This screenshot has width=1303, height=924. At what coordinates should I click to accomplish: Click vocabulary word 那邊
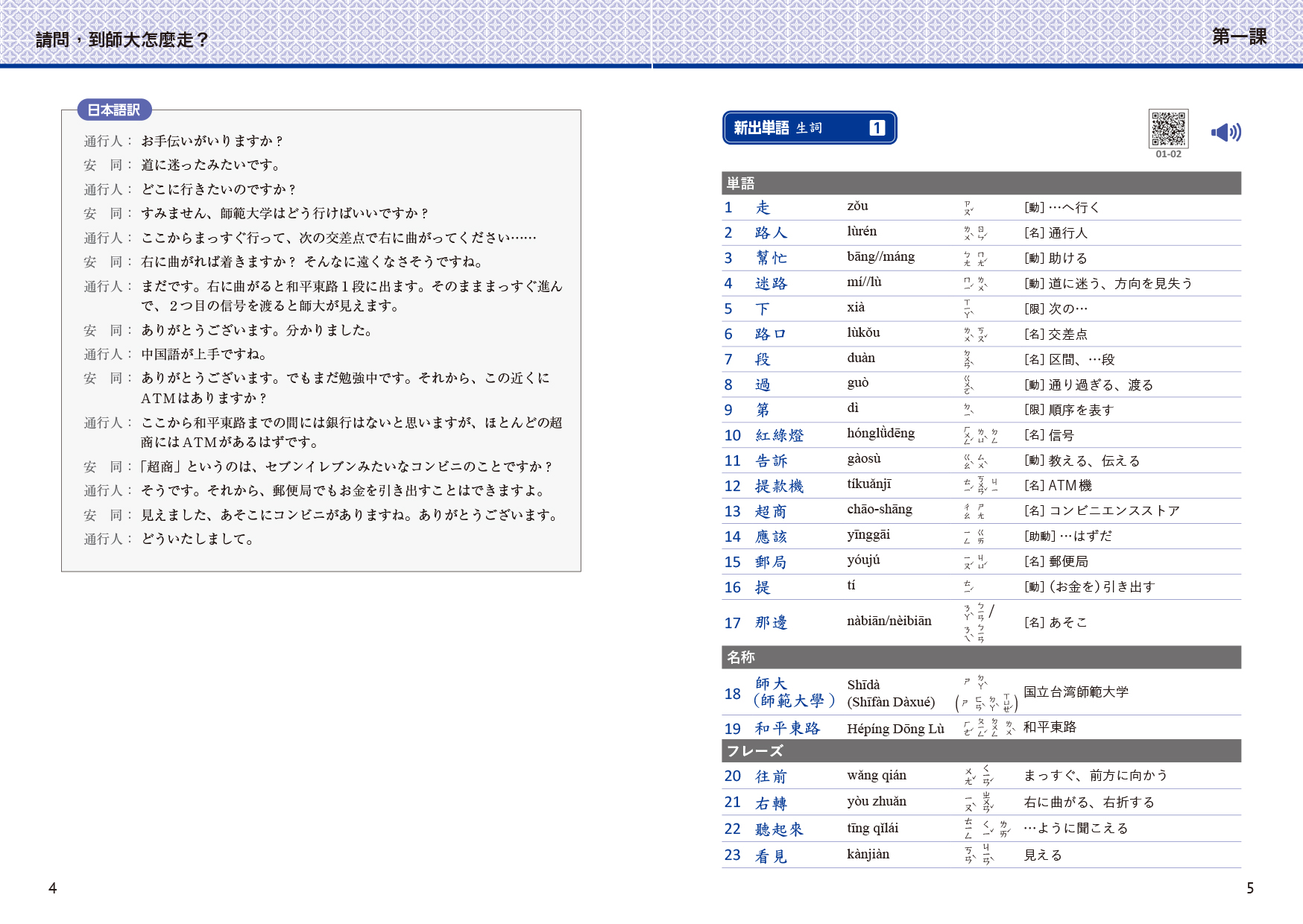[771, 623]
